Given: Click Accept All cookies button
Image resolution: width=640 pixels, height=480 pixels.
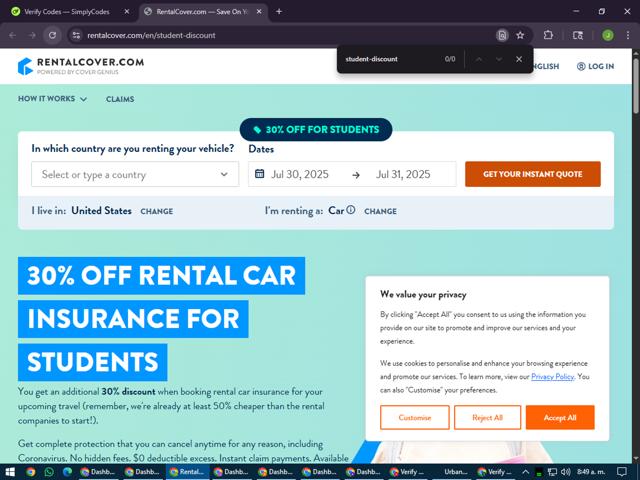Looking at the screenshot, I should click(560, 417).
